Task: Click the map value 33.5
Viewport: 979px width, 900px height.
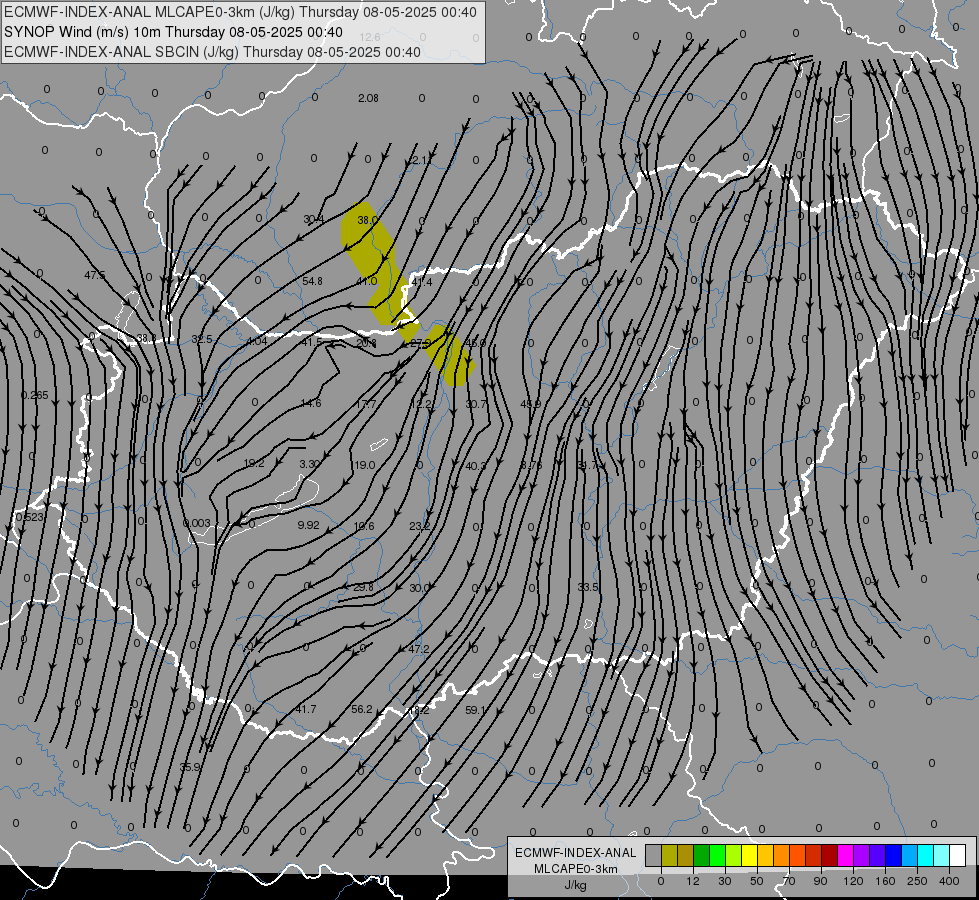Action: (x=588, y=587)
